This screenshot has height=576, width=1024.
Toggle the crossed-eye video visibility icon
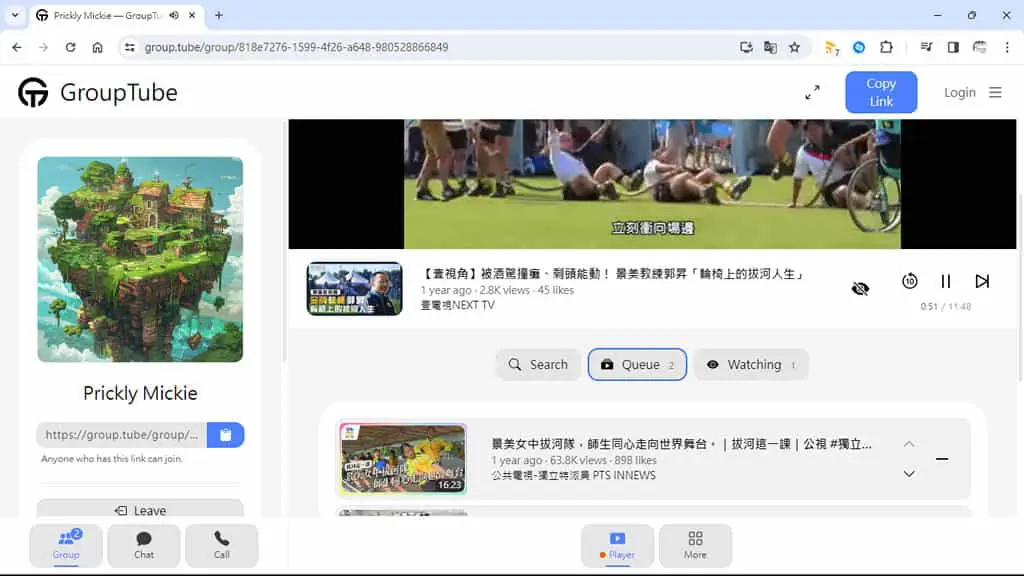860,288
